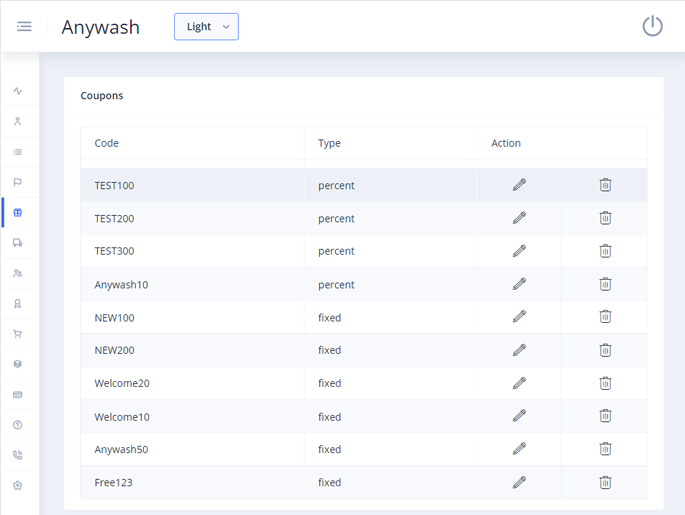Delete the TEST200 coupon

[605, 218]
